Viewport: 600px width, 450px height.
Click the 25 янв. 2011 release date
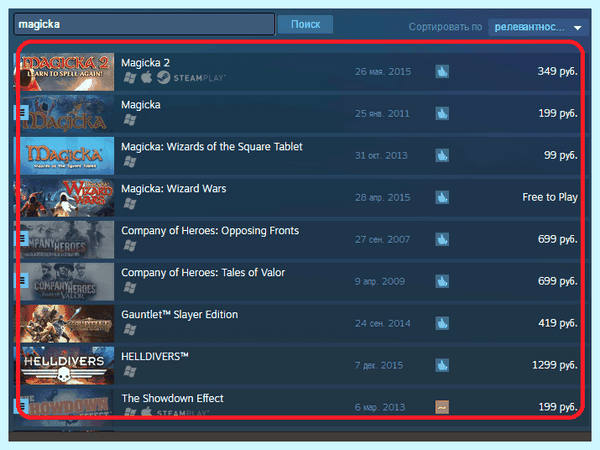382,114
